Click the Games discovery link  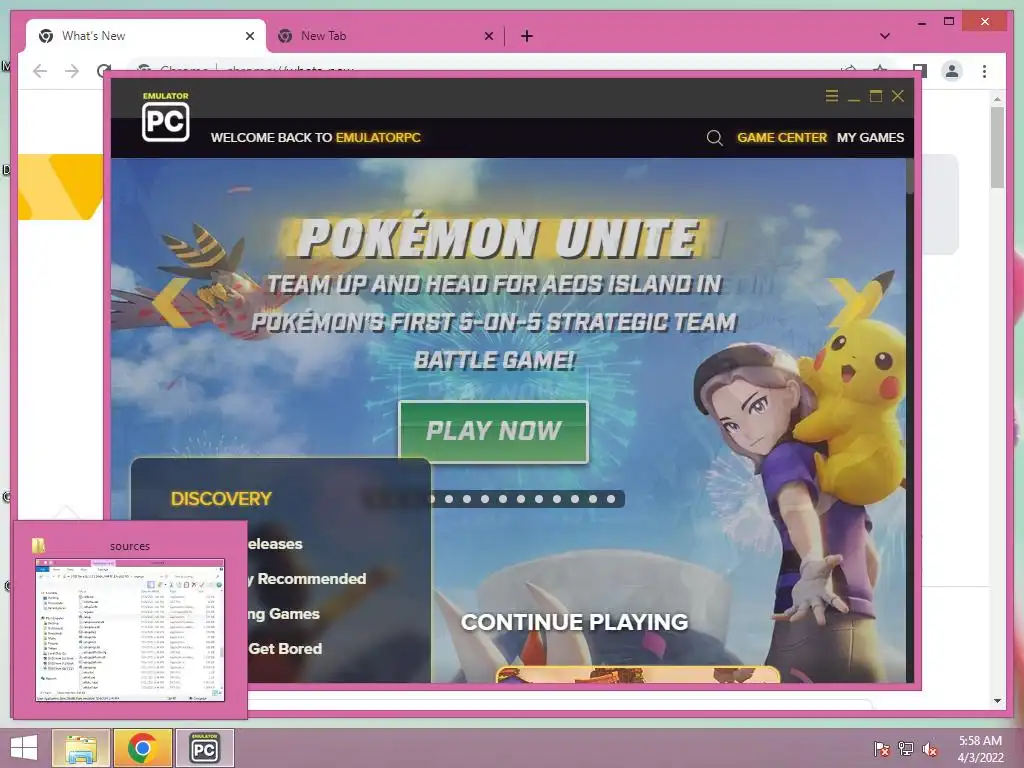284,614
